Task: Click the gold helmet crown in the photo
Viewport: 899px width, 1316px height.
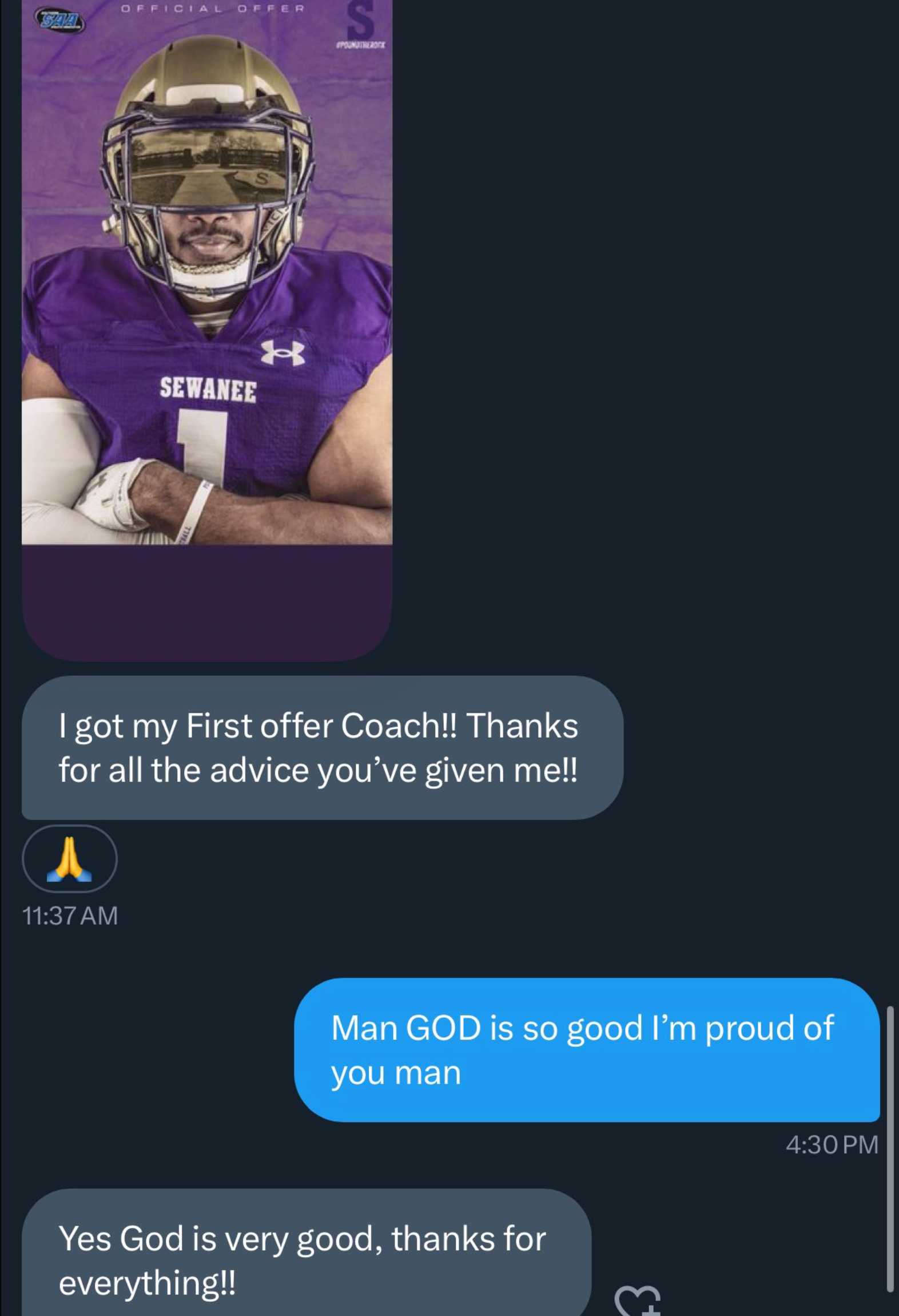Action: [207, 72]
